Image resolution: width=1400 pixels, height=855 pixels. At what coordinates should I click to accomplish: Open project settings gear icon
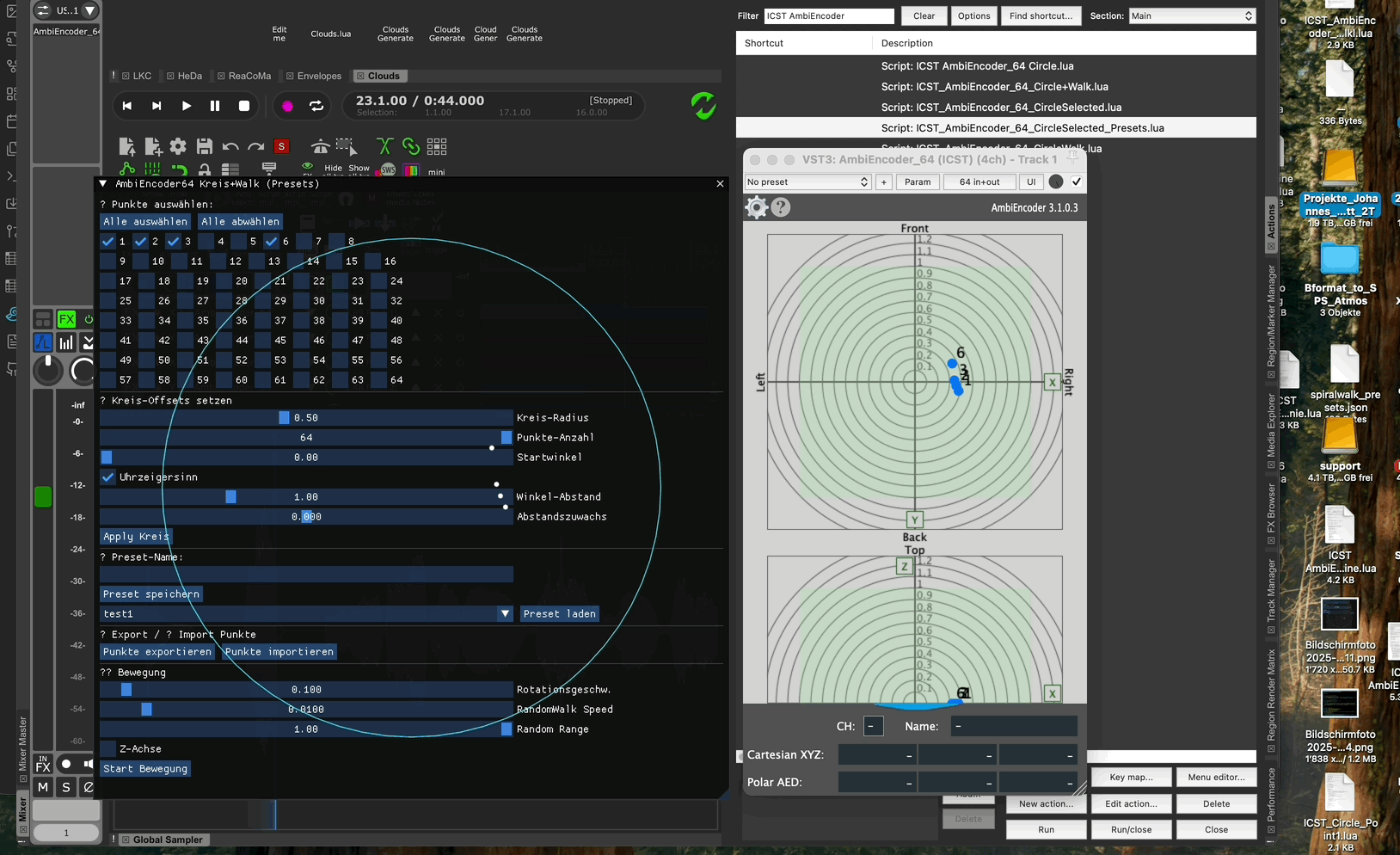click(x=178, y=146)
